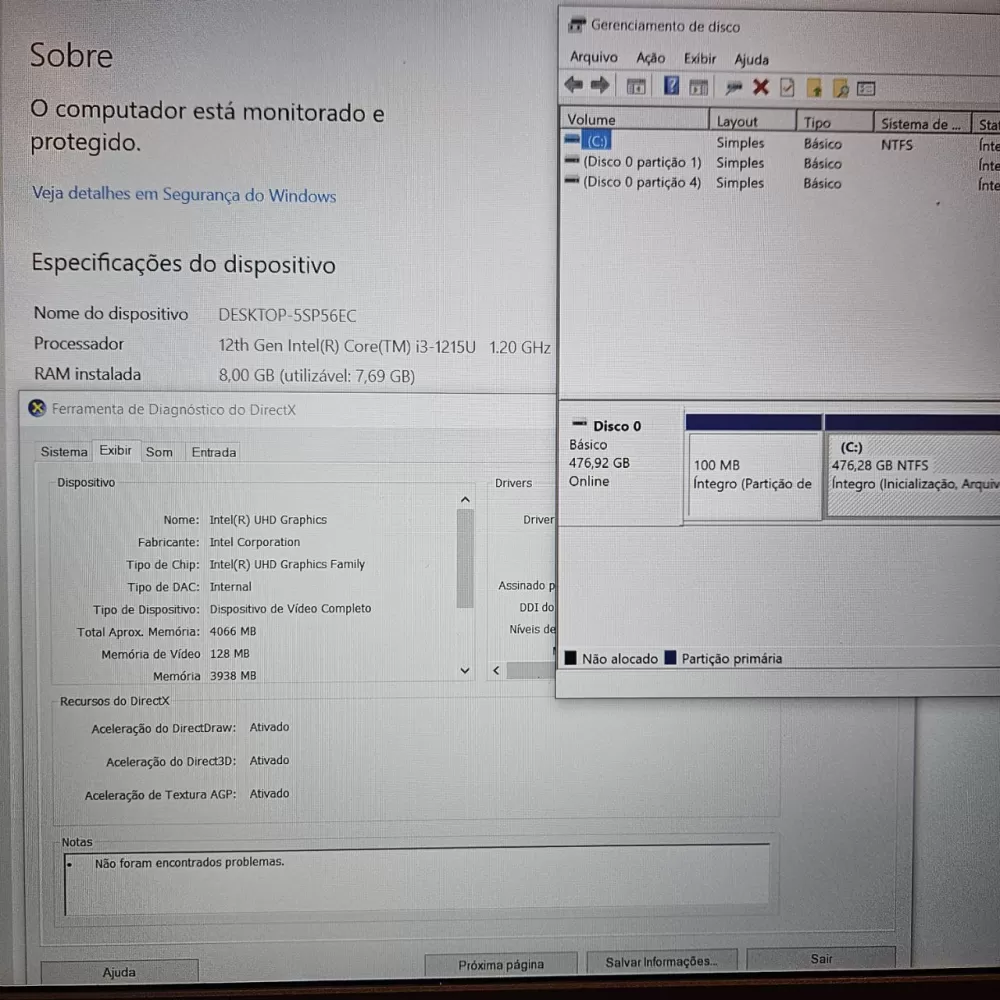
Task: Sort by the Sistema de... column header
Action: pos(922,124)
